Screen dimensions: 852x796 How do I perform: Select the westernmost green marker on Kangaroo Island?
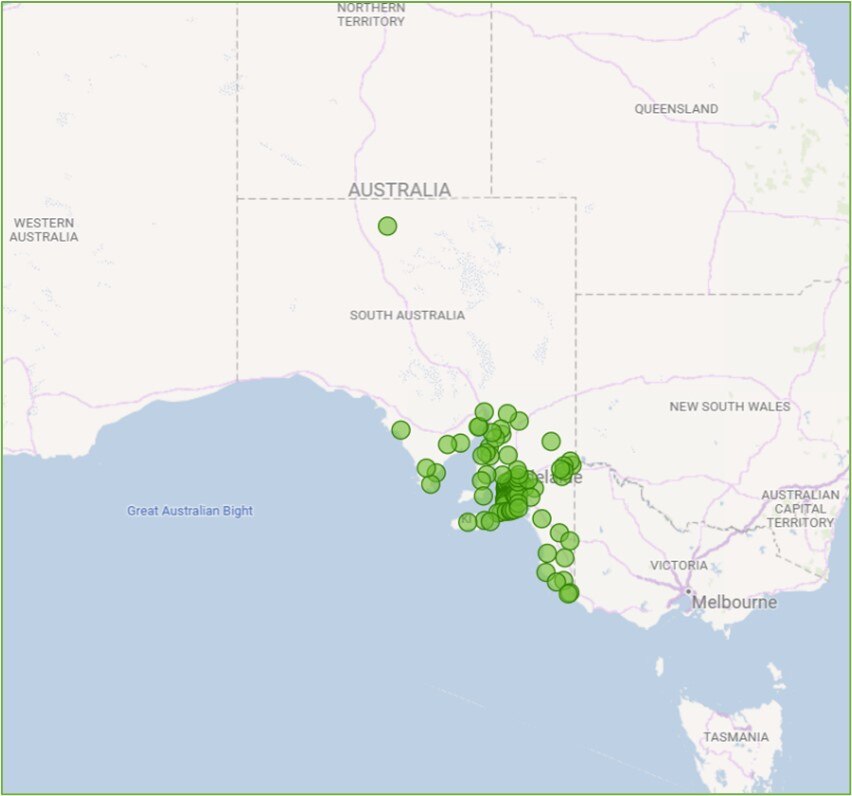pos(467,522)
